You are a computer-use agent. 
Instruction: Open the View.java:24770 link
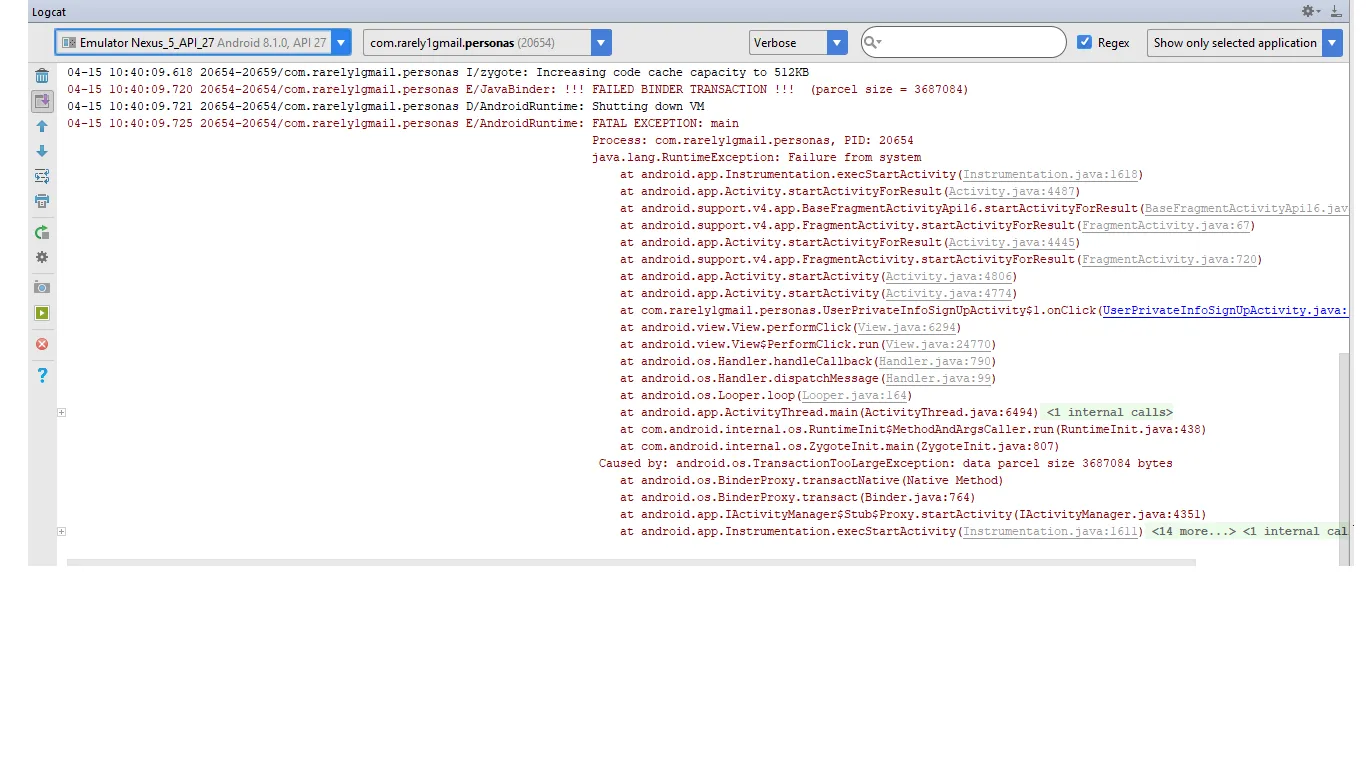click(937, 344)
